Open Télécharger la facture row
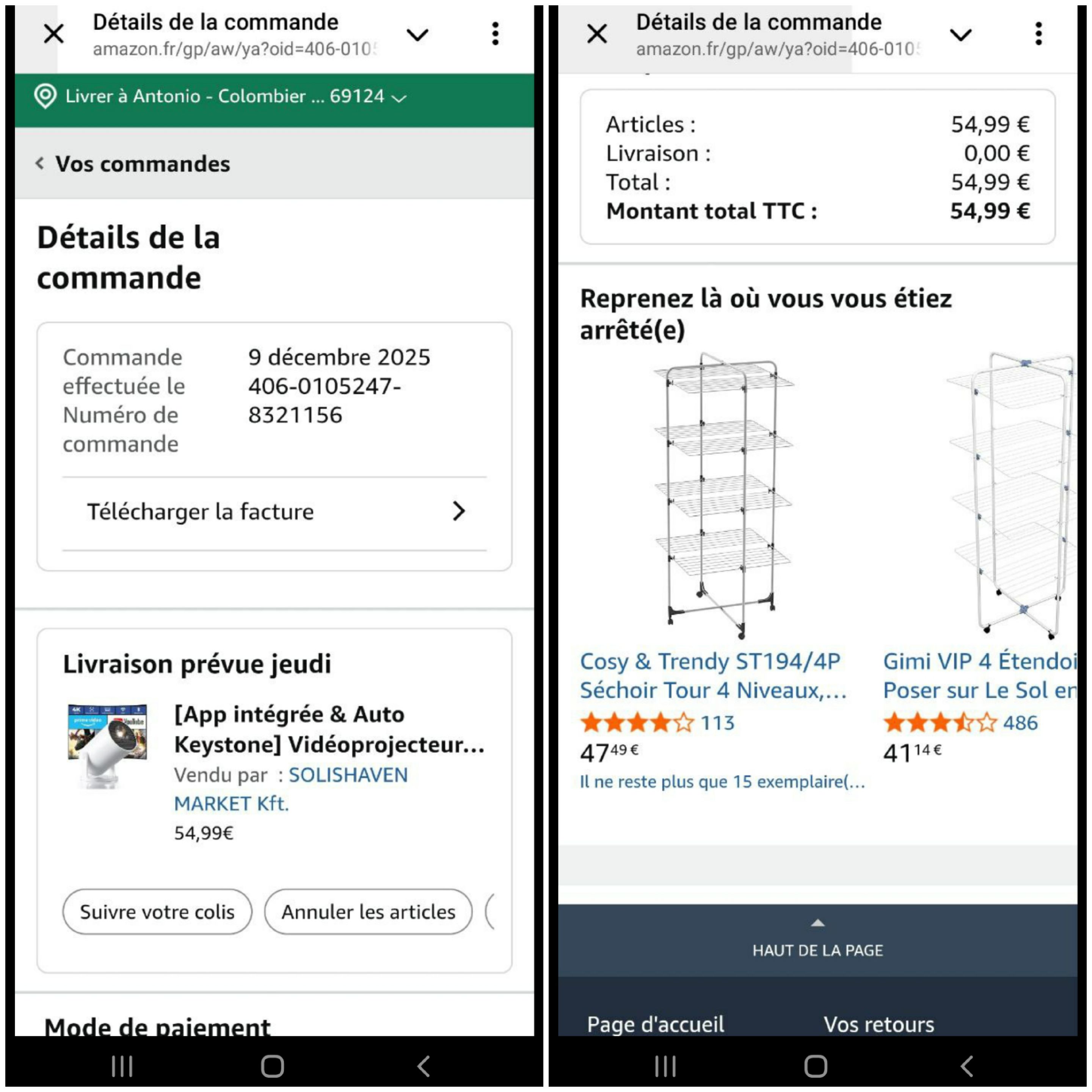The width and height of the screenshot is (1092, 1092). [x=275, y=511]
